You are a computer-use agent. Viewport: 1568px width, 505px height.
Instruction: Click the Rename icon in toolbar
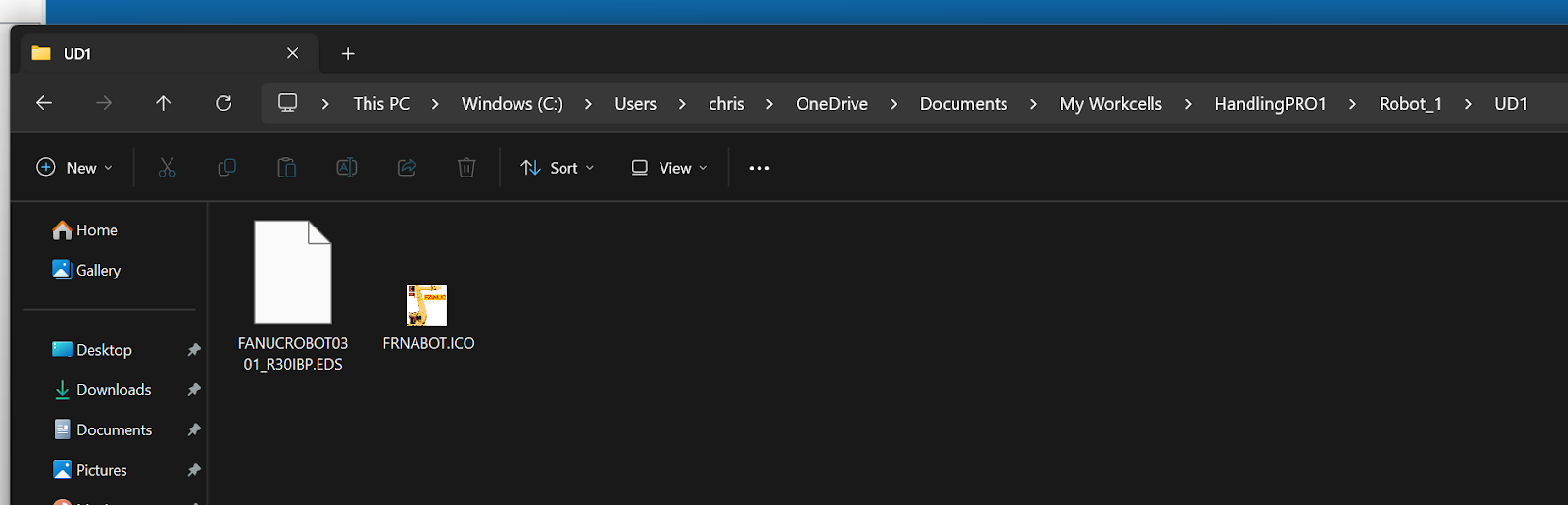[347, 168]
